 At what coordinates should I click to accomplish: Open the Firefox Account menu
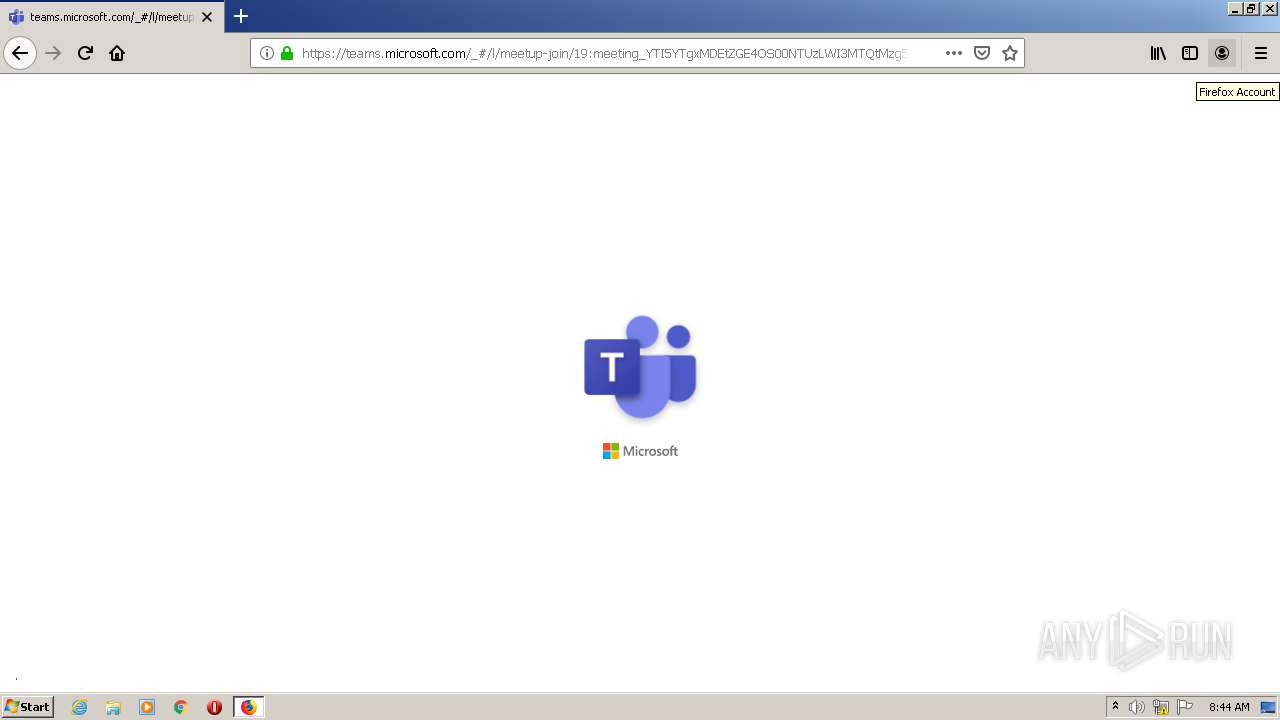(x=1222, y=53)
